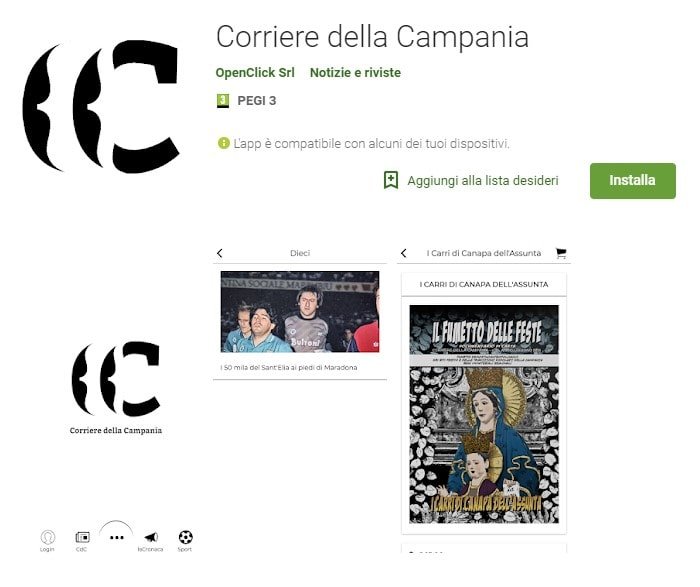Click the green compatibility info icon
This screenshot has height=587, width=700.
(223, 143)
